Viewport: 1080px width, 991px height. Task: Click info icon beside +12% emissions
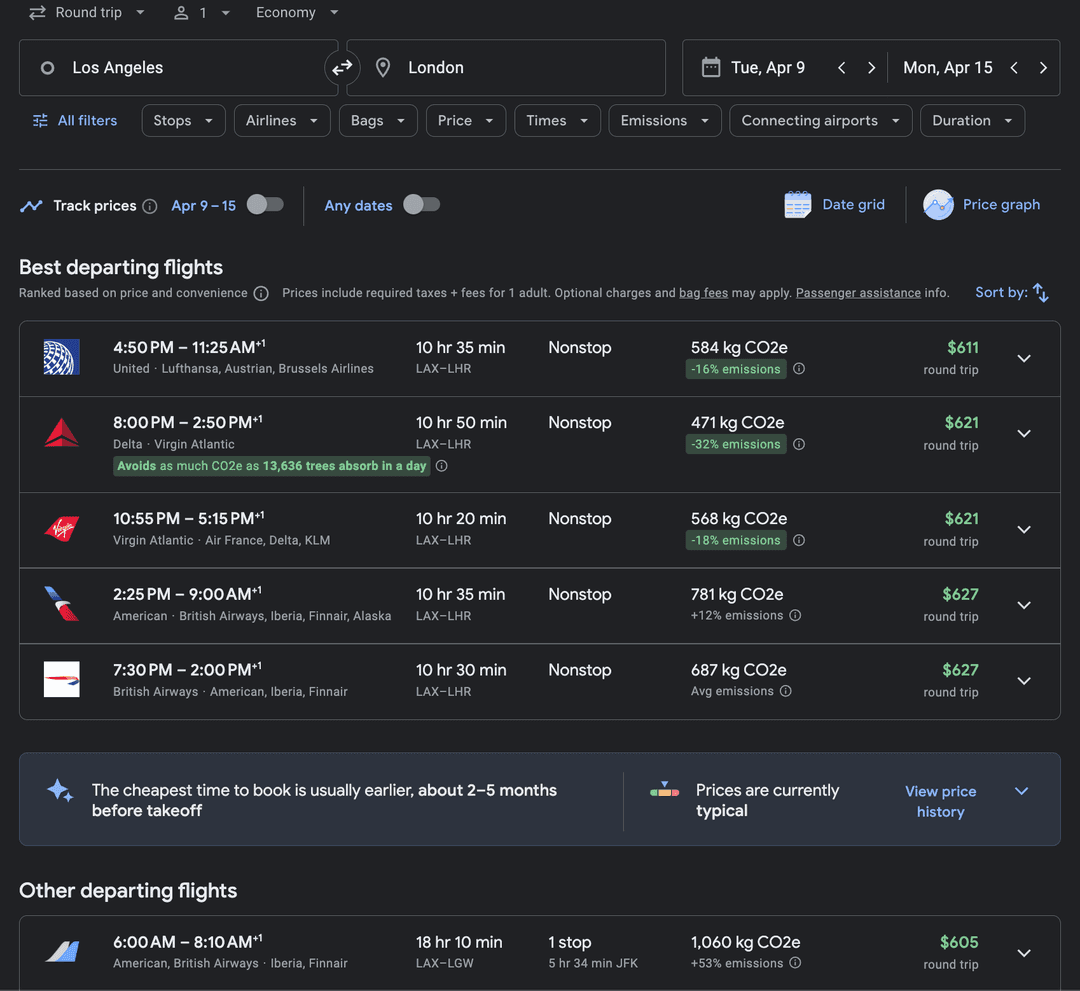[x=795, y=615]
